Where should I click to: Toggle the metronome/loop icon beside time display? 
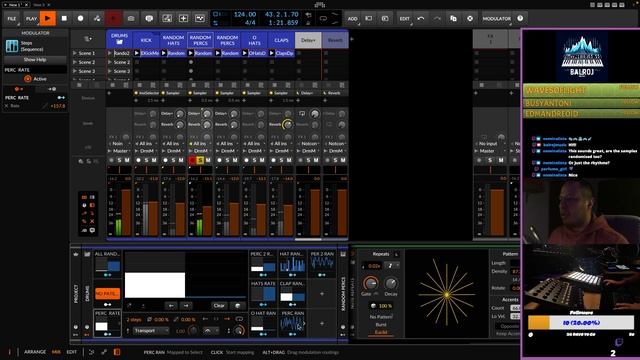(x=323, y=18)
